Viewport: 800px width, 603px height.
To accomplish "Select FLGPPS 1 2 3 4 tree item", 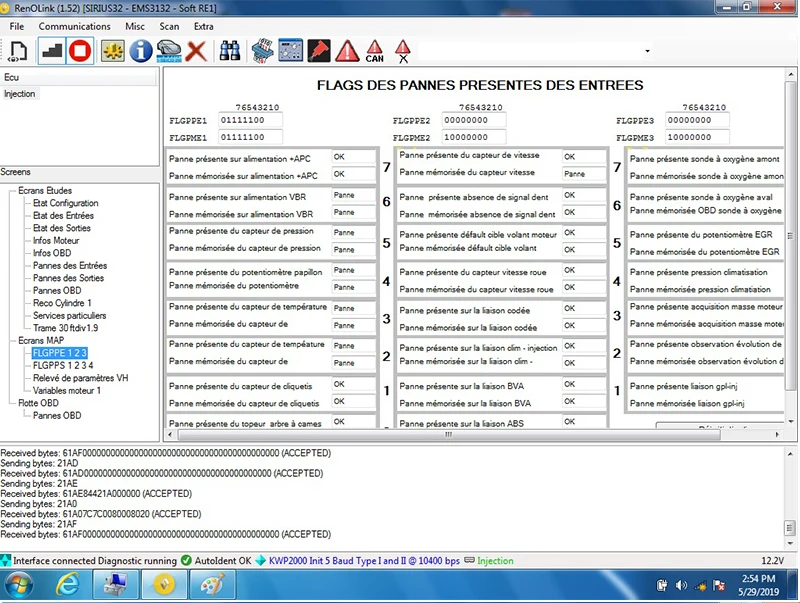I will click(63, 366).
